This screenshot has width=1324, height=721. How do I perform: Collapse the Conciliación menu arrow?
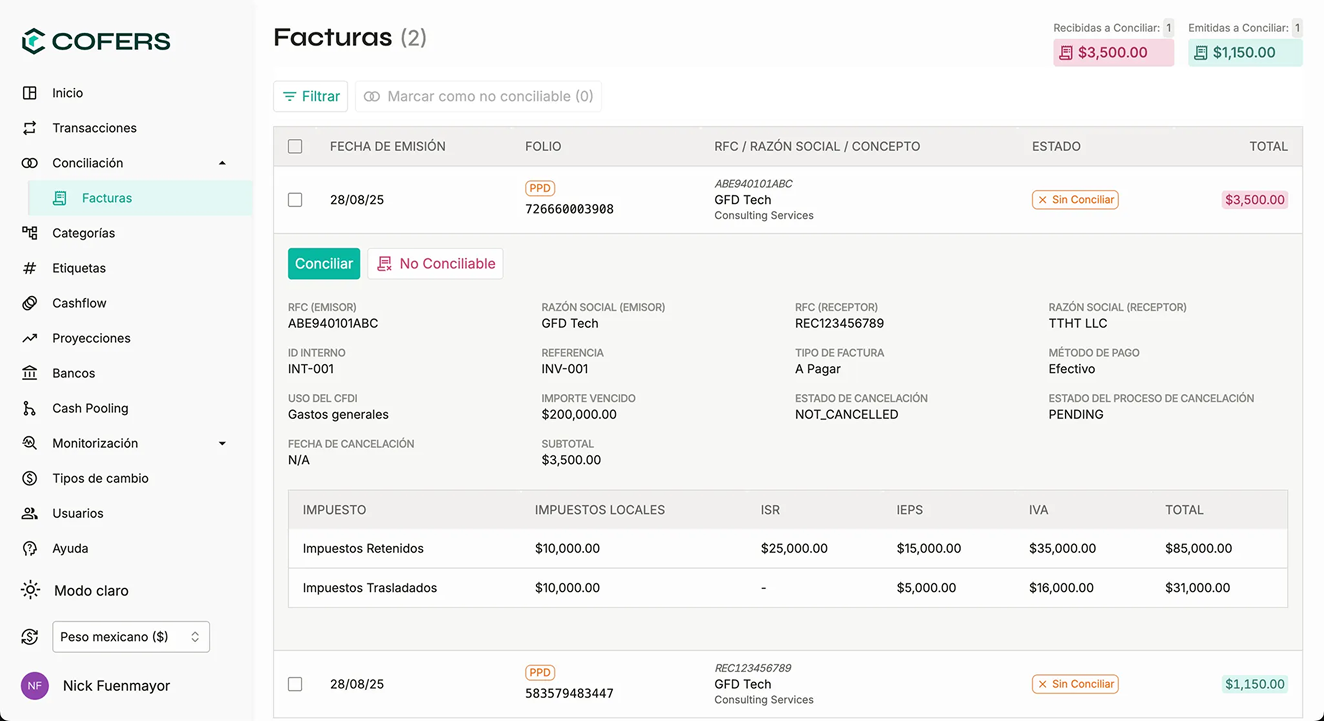point(222,163)
